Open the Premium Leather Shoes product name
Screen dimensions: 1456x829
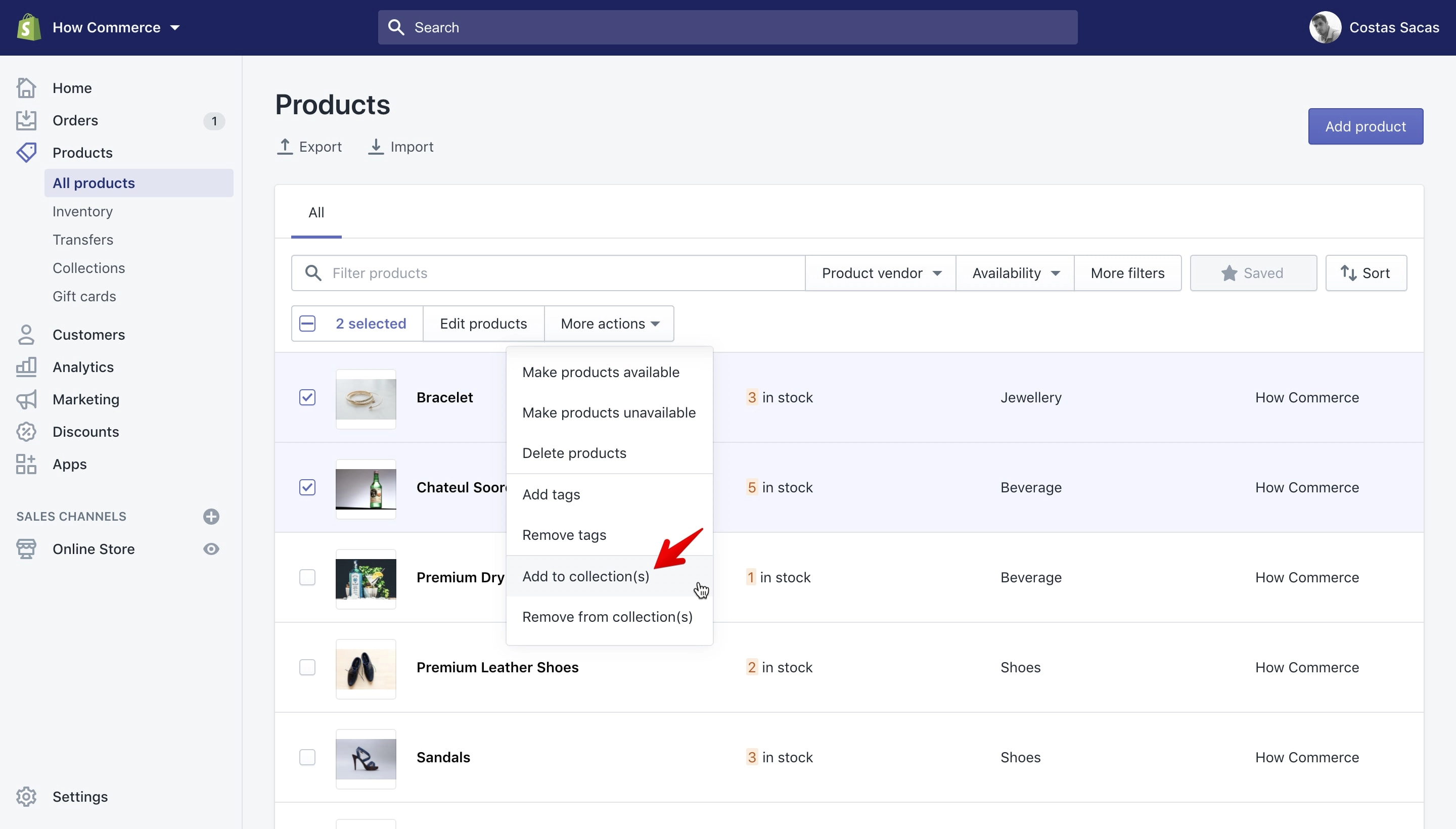coord(497,667)
